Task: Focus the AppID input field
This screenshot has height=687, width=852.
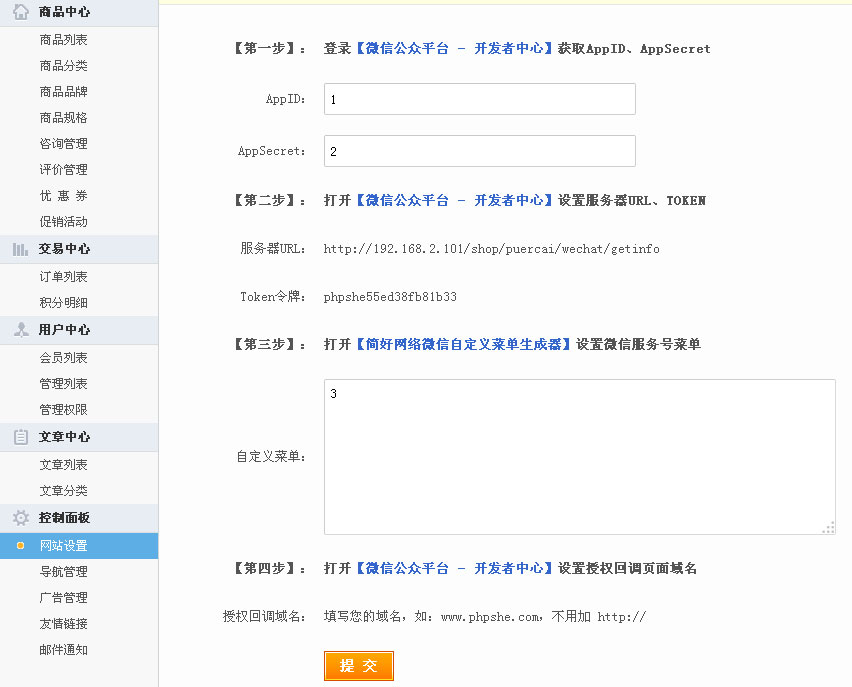Action: [479, 99]
